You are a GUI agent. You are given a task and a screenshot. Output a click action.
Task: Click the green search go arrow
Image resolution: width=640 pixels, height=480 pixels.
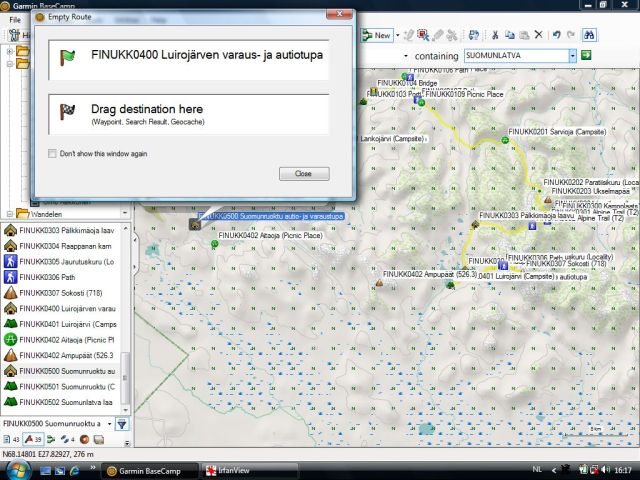[x=588, y=57]
